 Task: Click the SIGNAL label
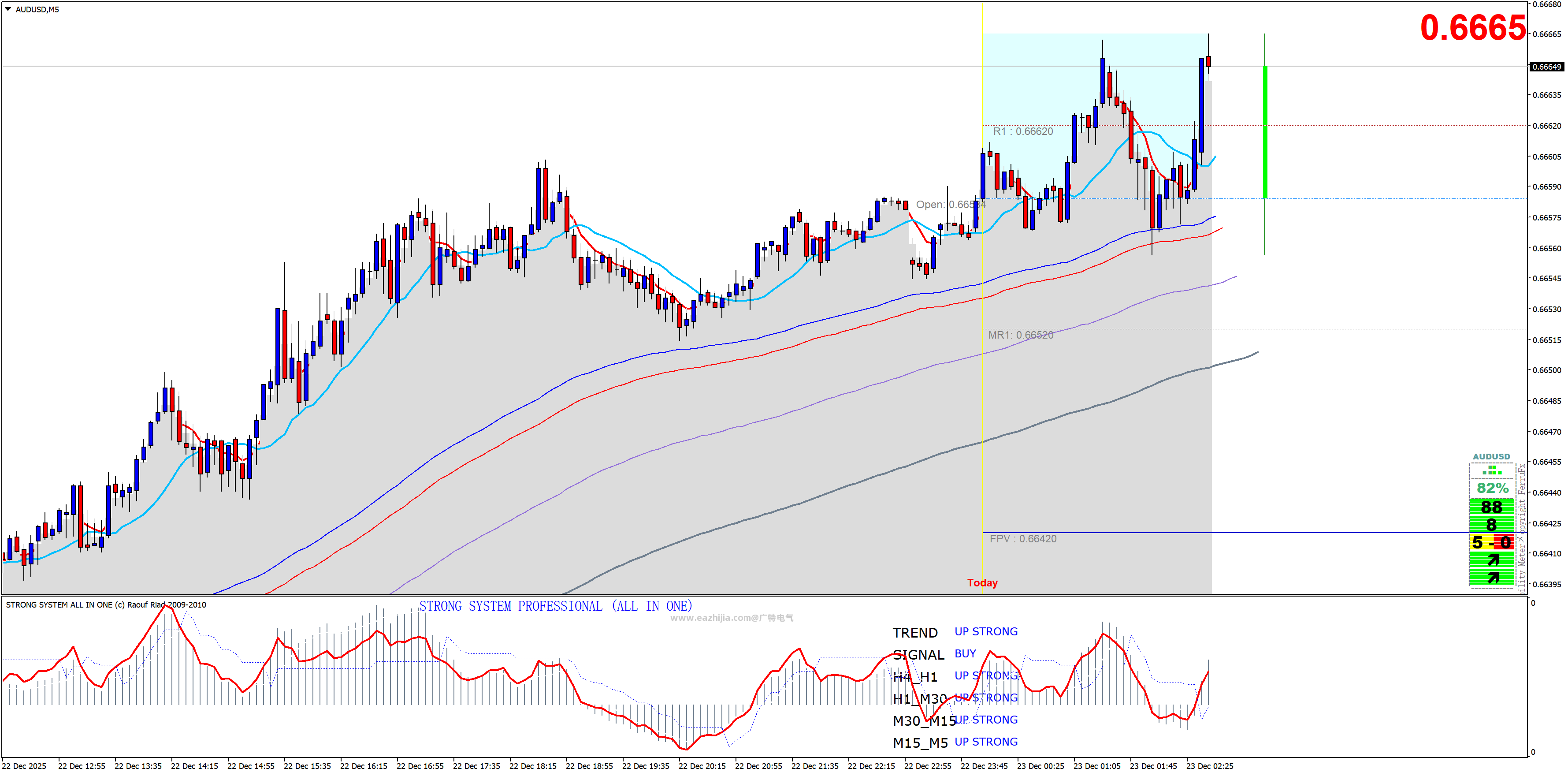click(x=918, y=655)
